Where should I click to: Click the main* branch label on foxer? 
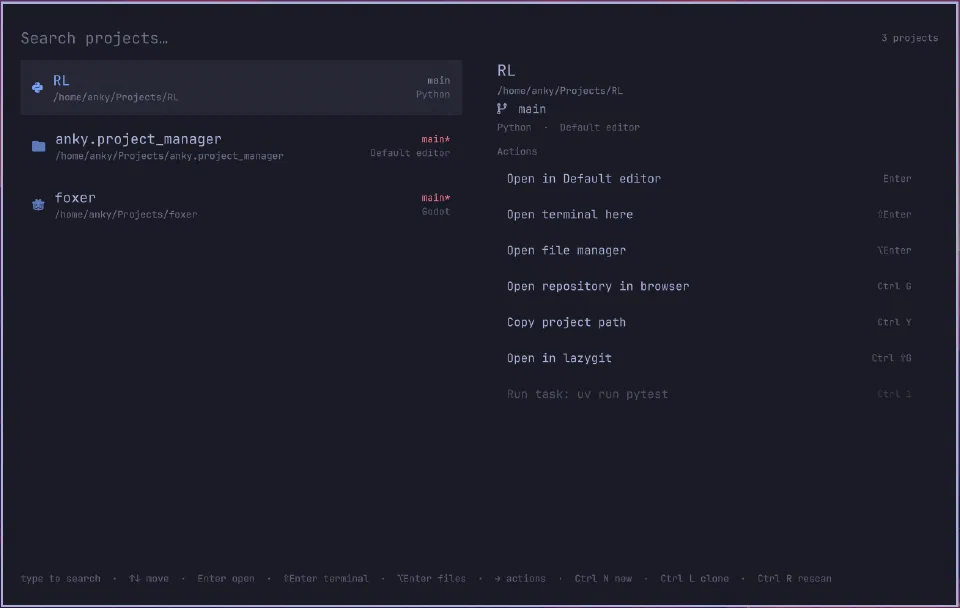point(435,198)
